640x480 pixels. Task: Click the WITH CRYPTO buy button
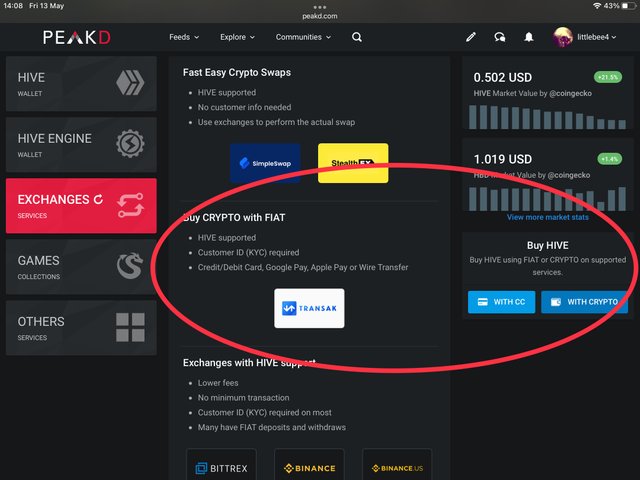coord(584,302)
